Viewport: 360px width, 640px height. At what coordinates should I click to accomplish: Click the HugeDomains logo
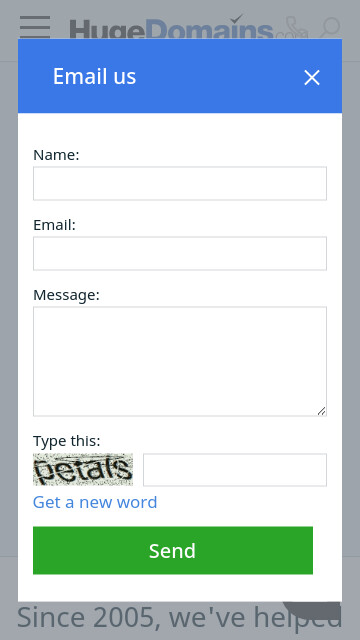[x=171, y=28]
